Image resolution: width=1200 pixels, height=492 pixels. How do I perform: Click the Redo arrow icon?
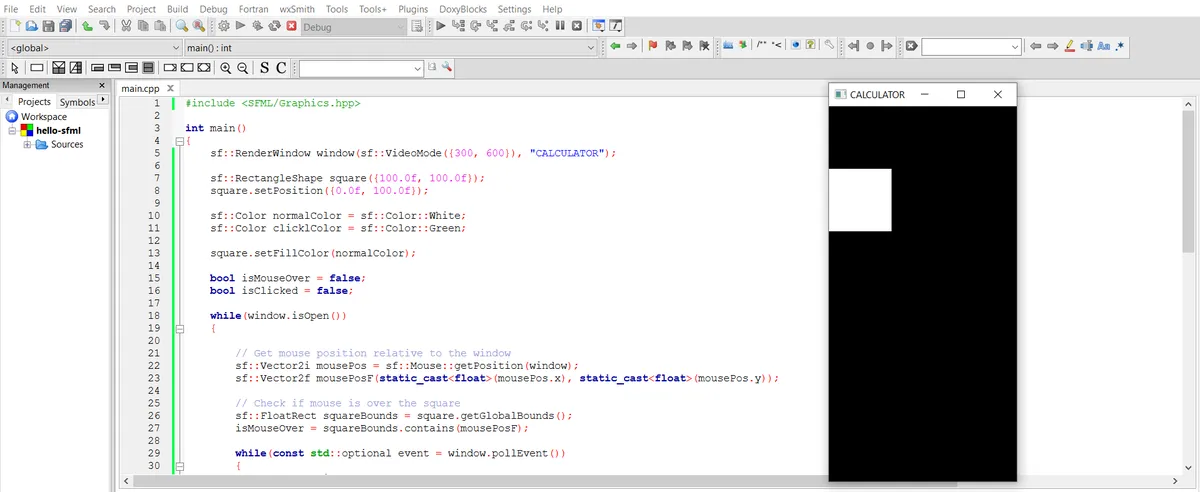pos(104,26)
